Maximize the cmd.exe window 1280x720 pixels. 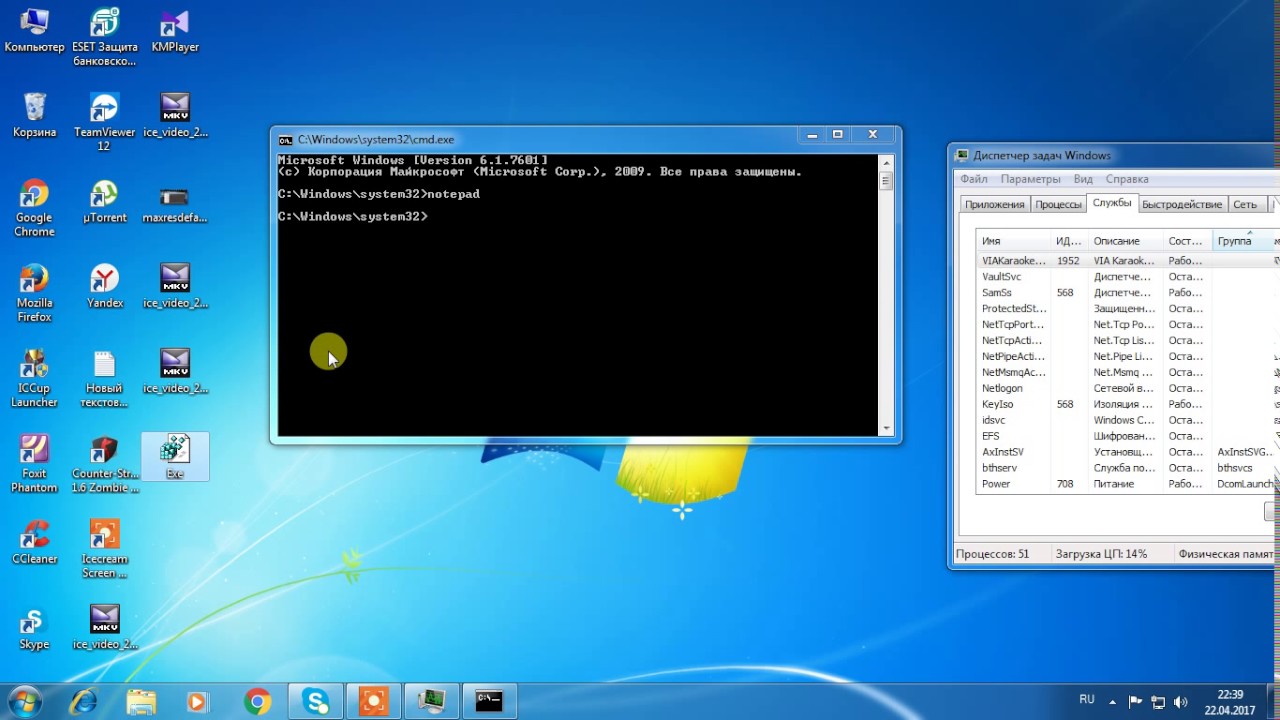(838, 135)
